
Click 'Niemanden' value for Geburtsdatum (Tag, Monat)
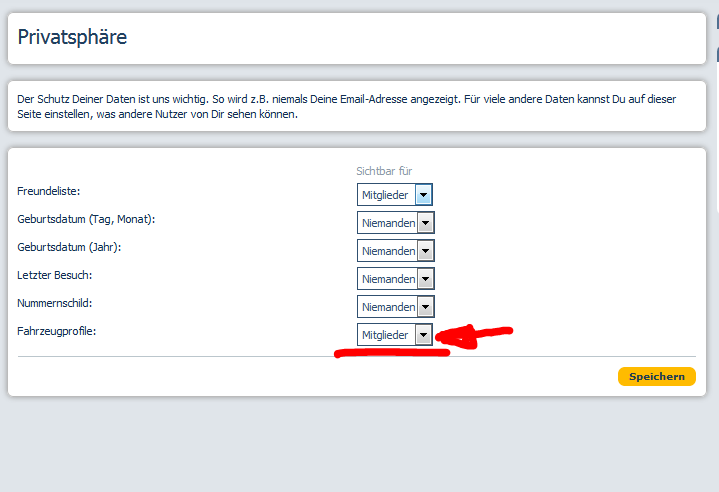coord(387,223)
